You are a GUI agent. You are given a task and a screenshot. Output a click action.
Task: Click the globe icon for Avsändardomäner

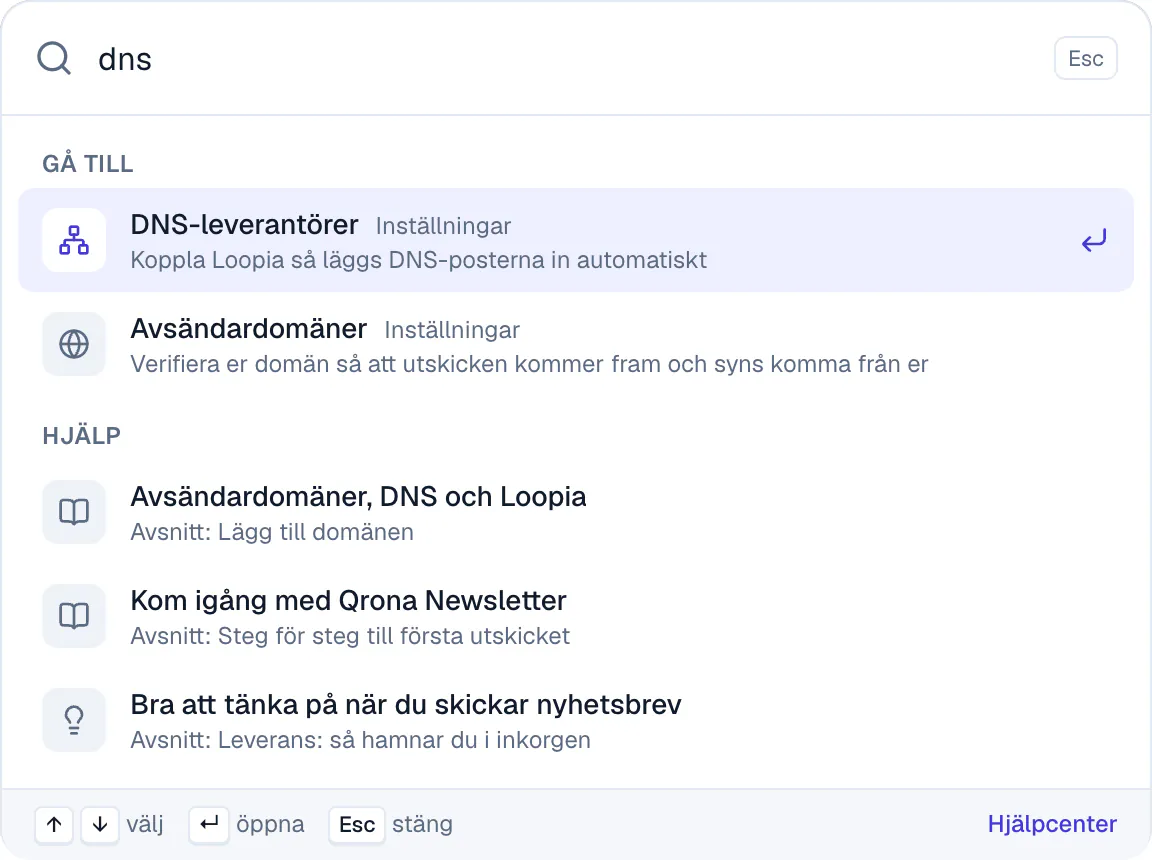74,344
